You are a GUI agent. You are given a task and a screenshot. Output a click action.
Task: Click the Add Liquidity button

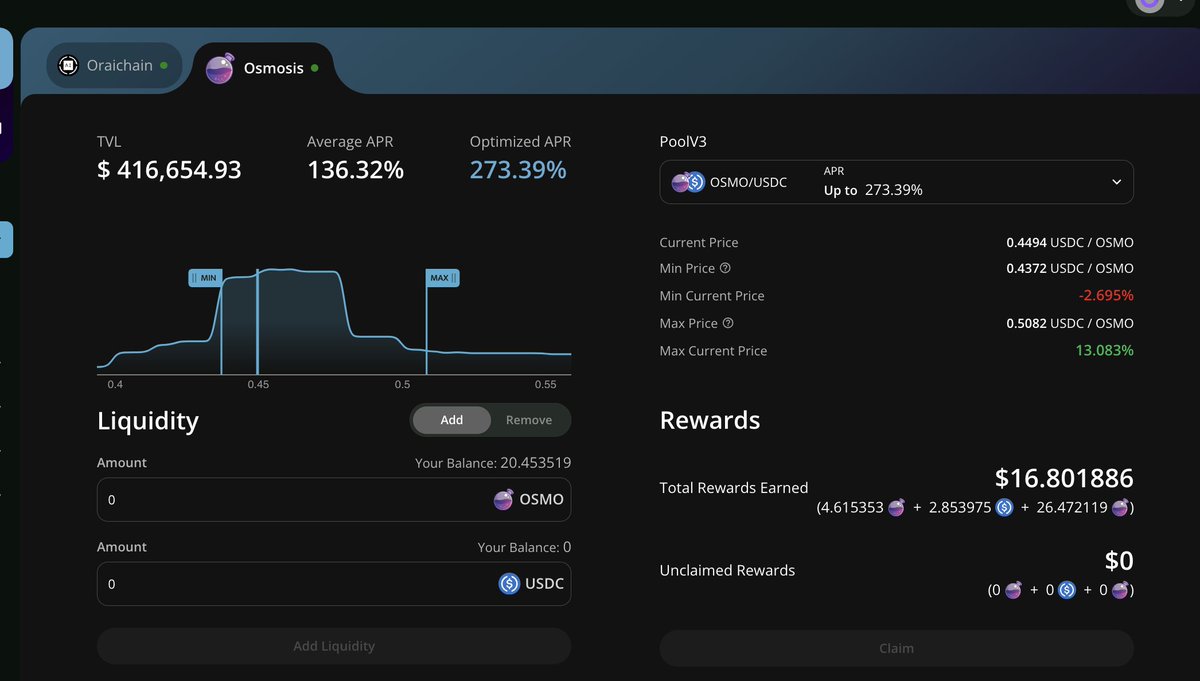[334, 646]
